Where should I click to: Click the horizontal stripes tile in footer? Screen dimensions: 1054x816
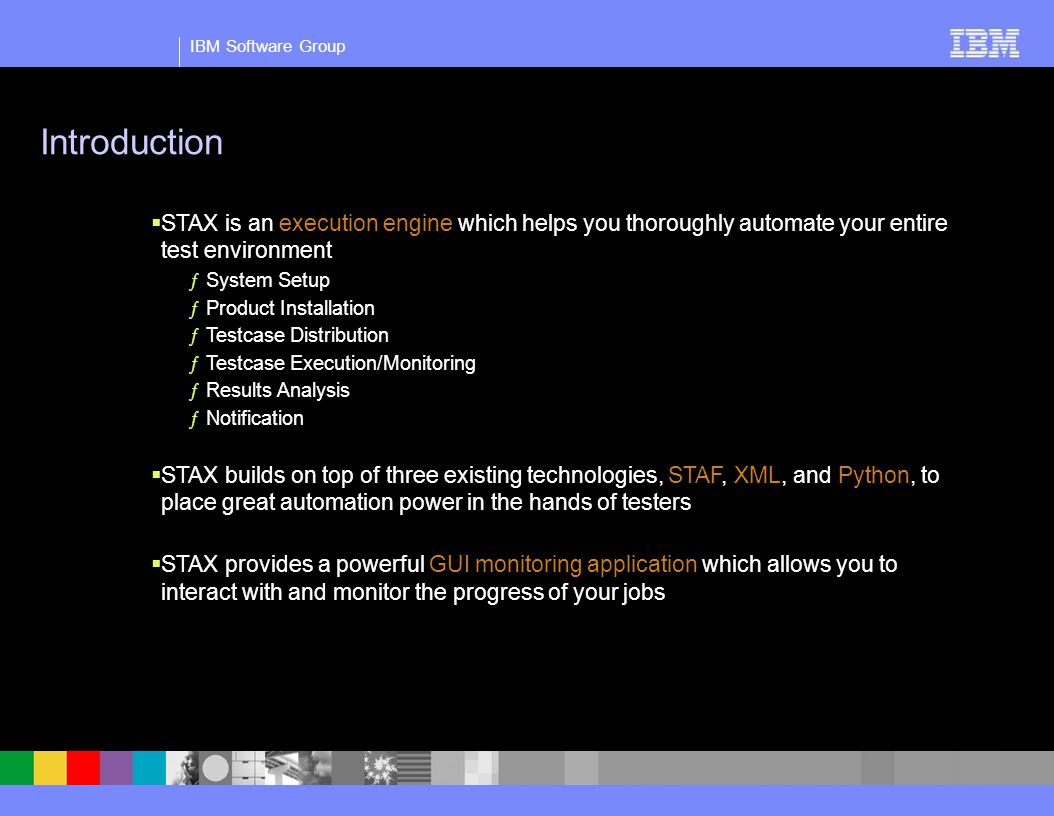pos(414,768)
